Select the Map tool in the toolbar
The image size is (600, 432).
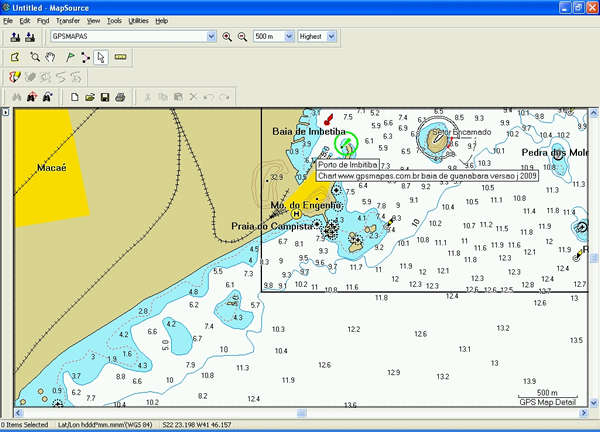point(15,57)
